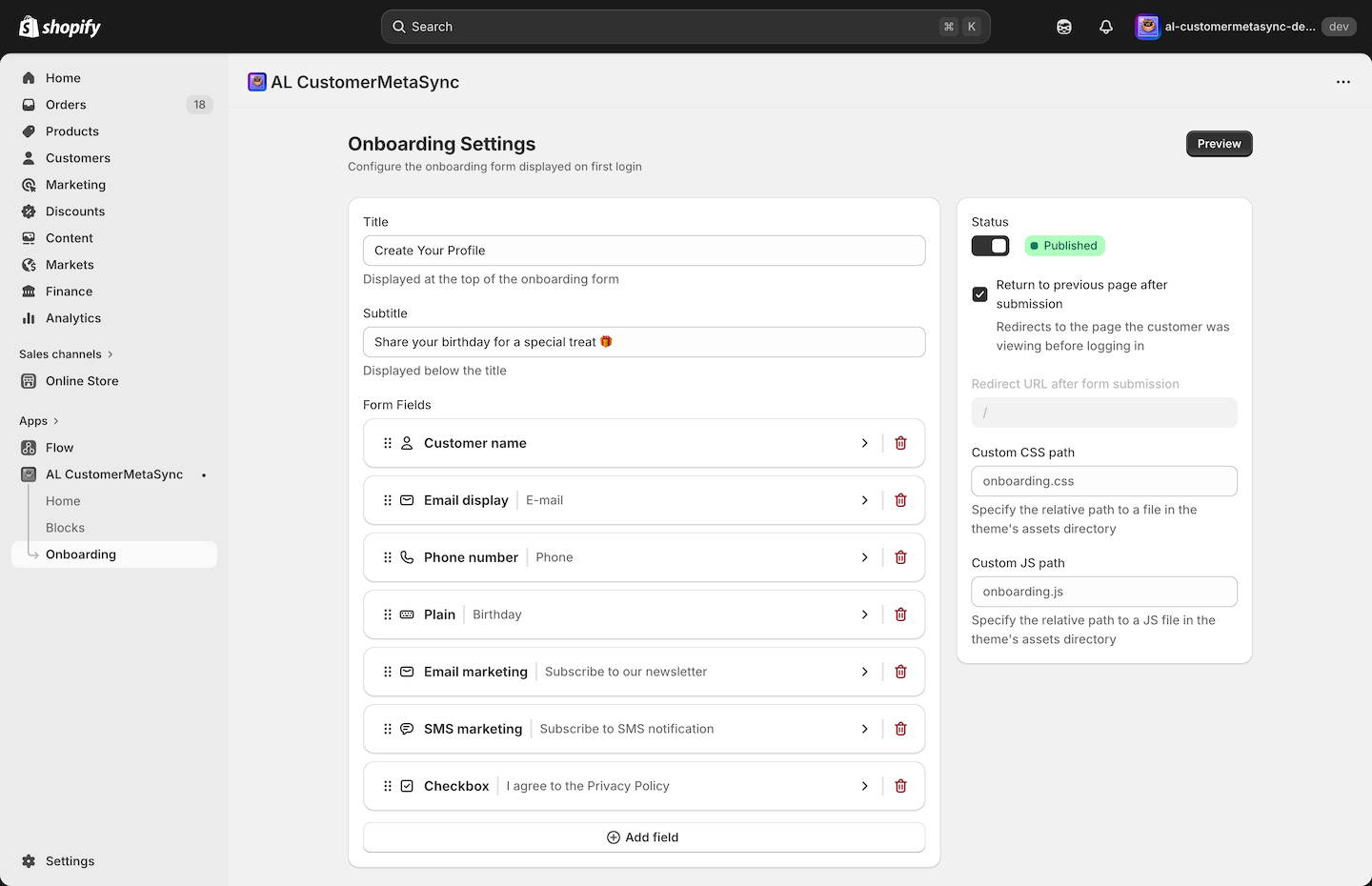The height and width of the screenshot is (886, 1372).
Task: Grab the Customer name drag handle
Action: (388, 443)
